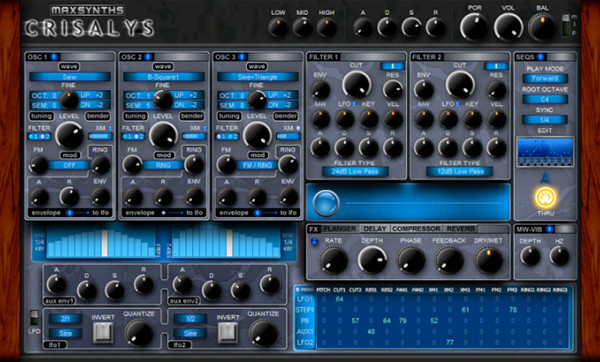Image resolution: width=600 pixels, height=362 pixels.
Task: Open lfo1 rate dropdown showing 2/1
Action: [65, 318]
